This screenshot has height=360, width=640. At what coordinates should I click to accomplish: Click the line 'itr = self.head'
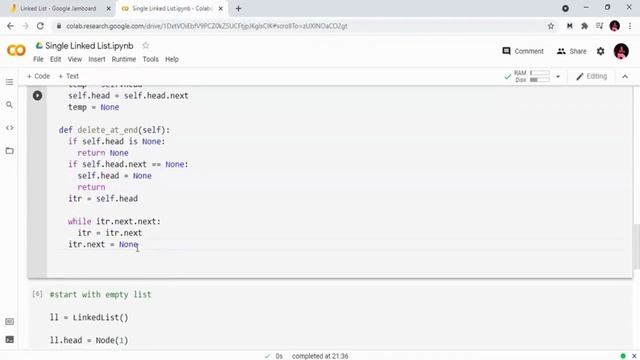pos(103,198)
